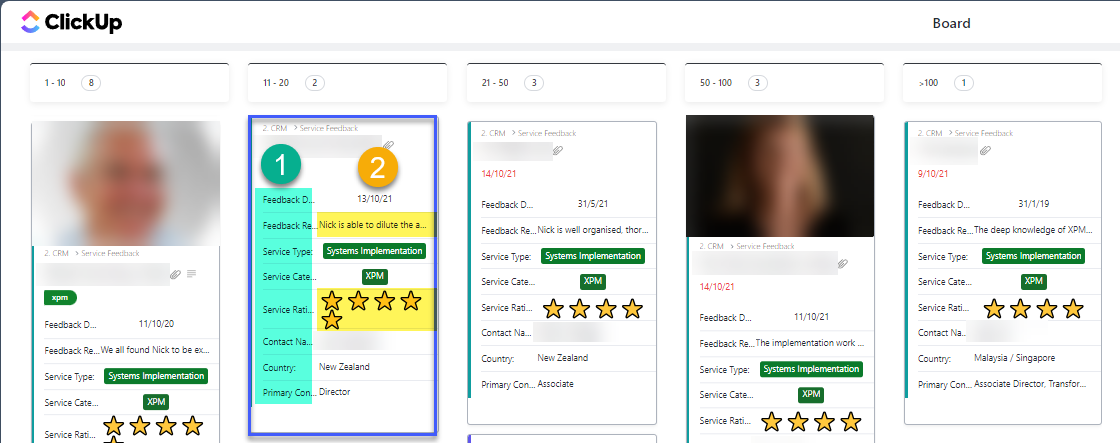Click the 'Director' primary contact value
1120x443 pixels.
click(334, 392)
